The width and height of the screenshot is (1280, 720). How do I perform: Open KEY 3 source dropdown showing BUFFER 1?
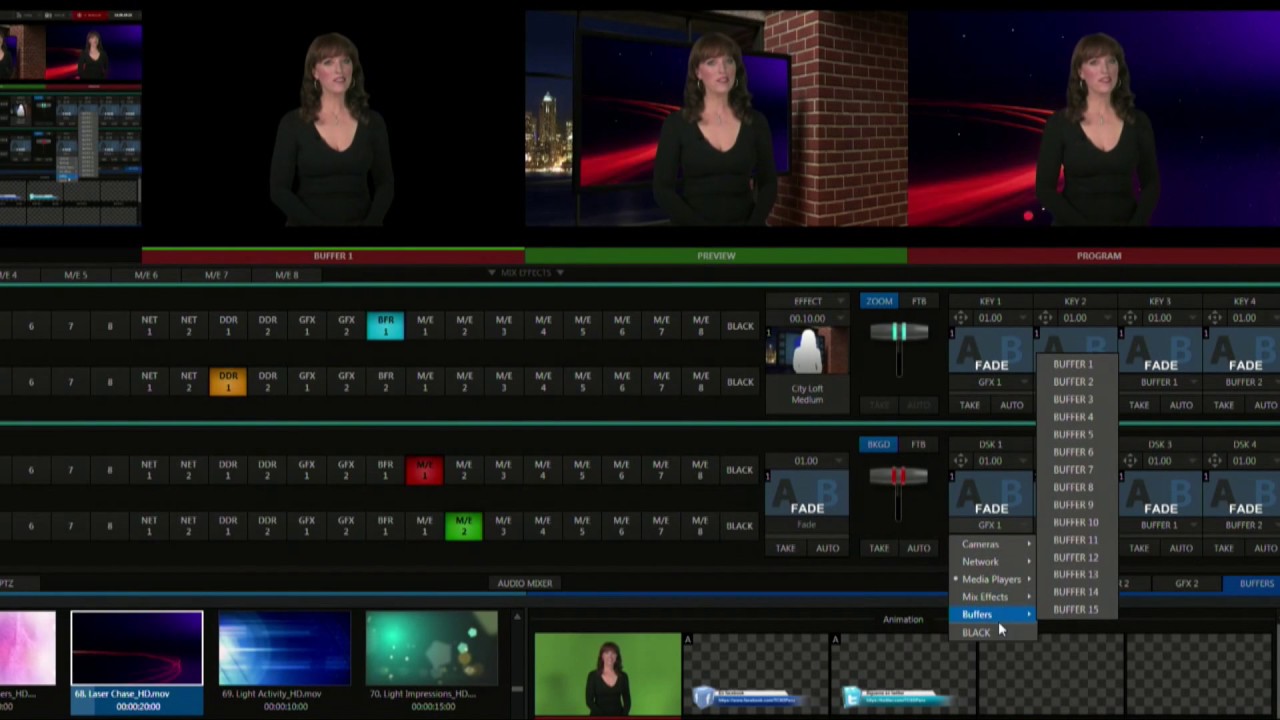[1160, 382]
